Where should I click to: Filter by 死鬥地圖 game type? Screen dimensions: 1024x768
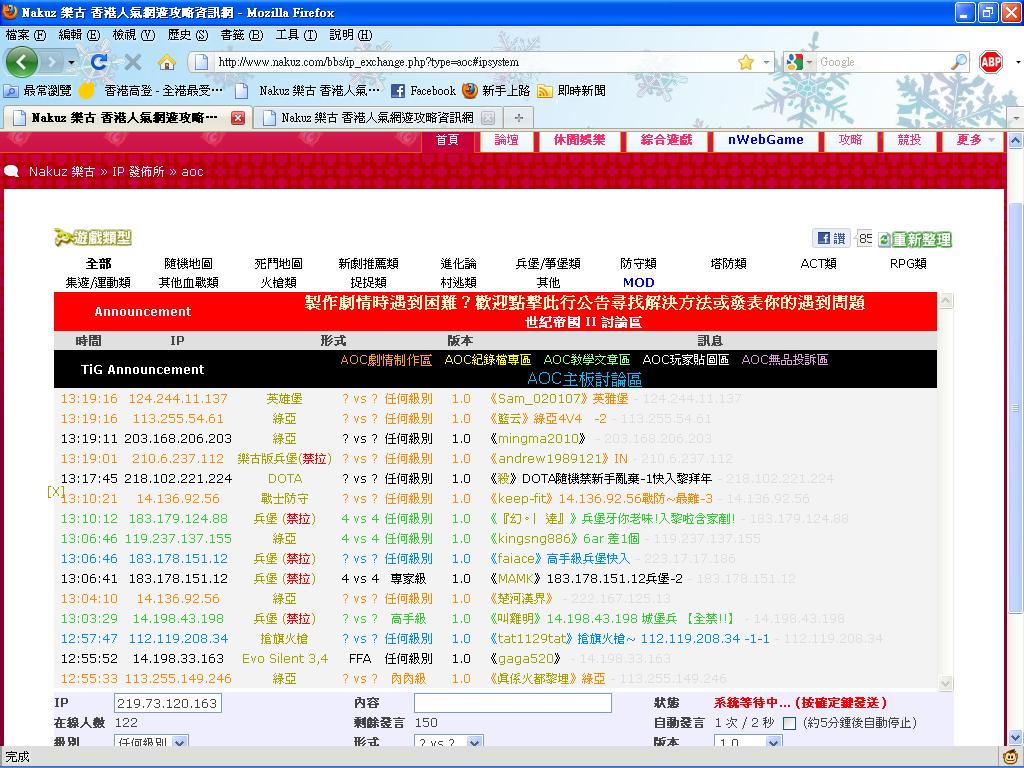click(278, 263)
